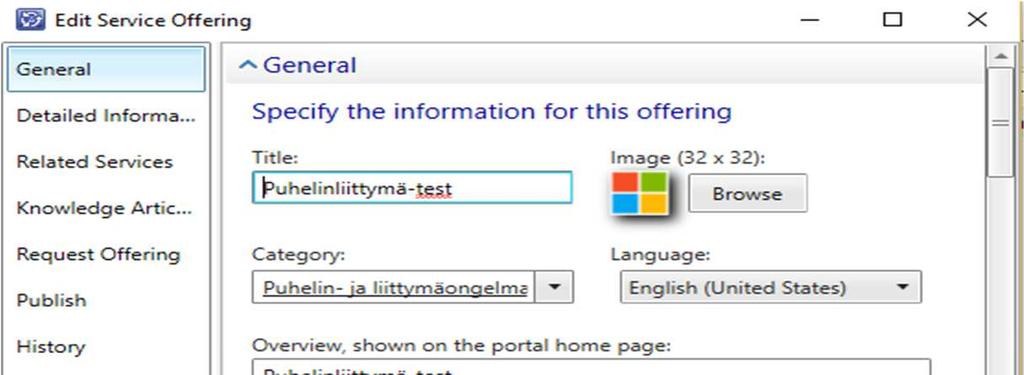Open the Publish tab
The width and height of the screenshot is (1024, 375).
106,301
